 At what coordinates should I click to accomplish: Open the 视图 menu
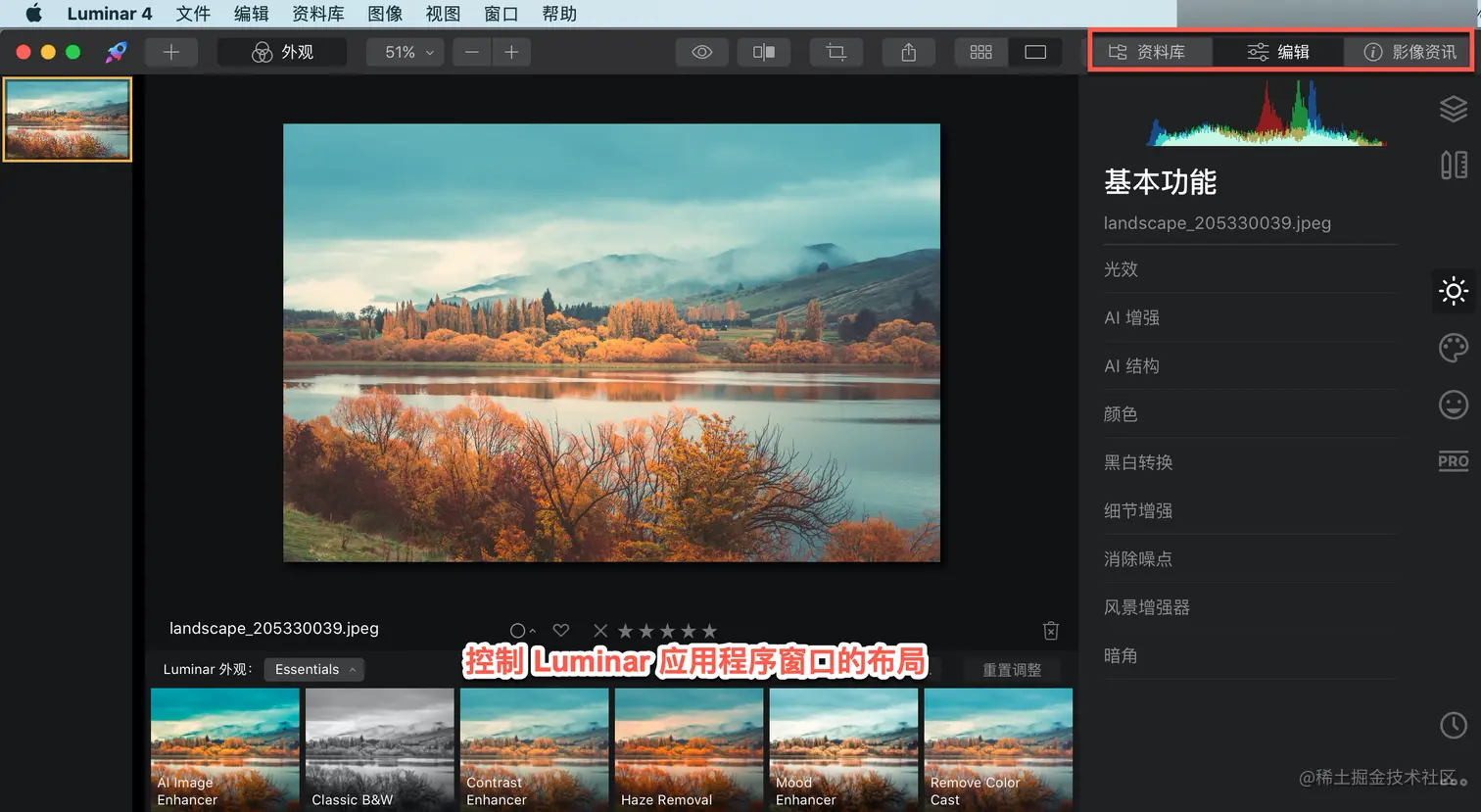coord(443,14)
